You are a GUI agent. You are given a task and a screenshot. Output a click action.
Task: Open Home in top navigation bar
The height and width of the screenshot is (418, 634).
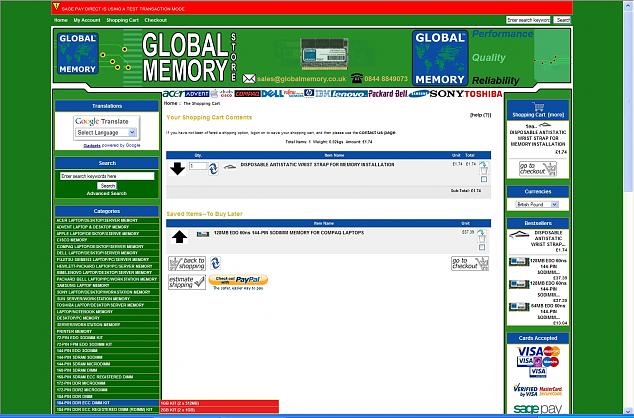pyautogui.click(x=61, y=20)
